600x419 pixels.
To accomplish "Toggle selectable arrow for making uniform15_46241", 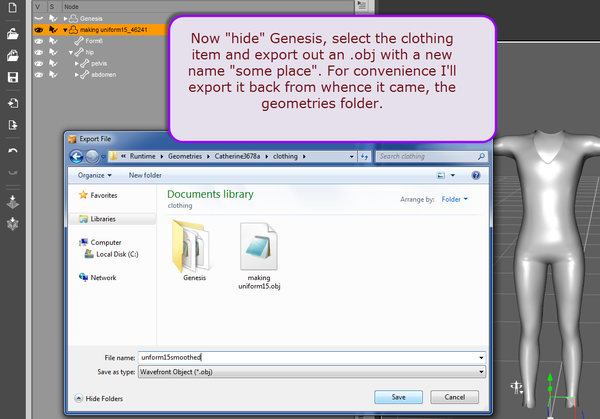I will (53, 30).
